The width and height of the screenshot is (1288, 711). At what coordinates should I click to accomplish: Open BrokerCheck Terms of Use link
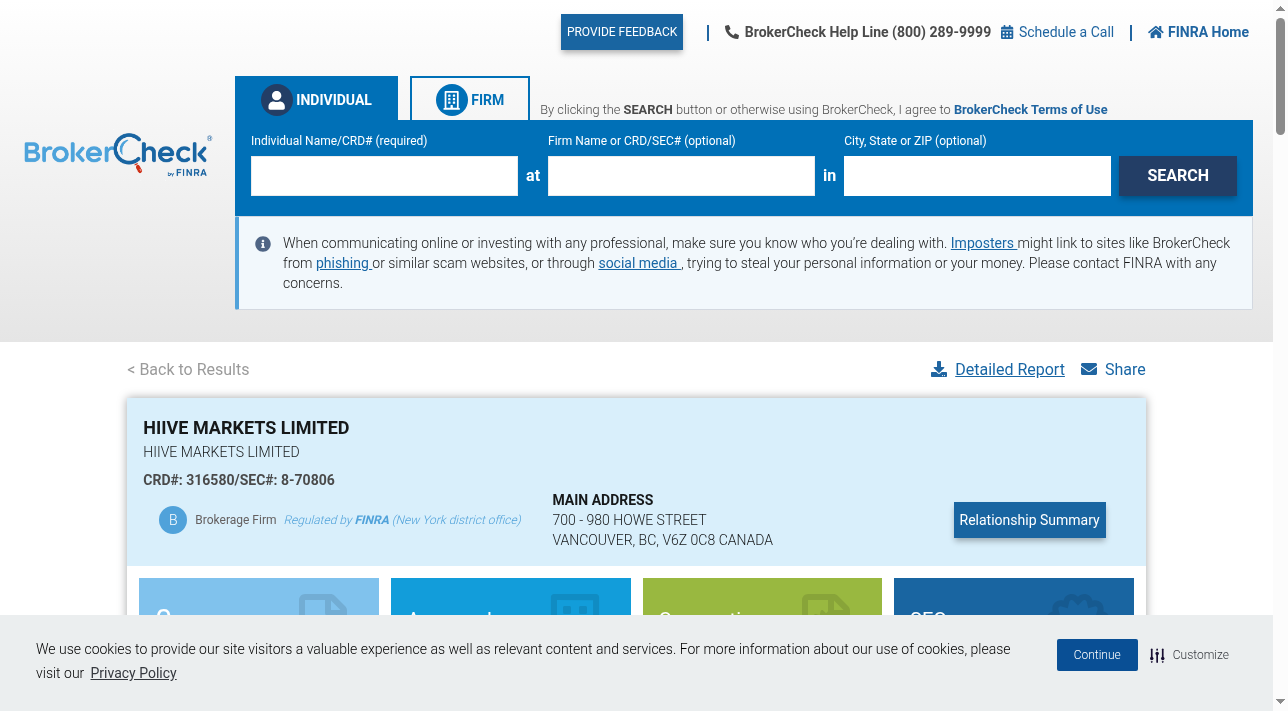pos(1030,110)
